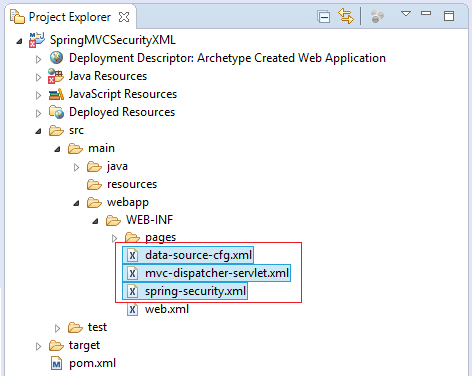This screenshot has height=376, width=472.
Task: Click the focus on working set icon
Action: click(x=377, y=16)
